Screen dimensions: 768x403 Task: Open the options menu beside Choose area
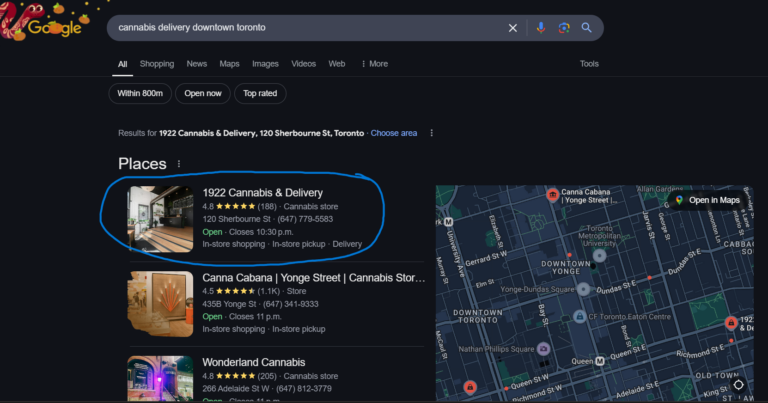[432, 133]
